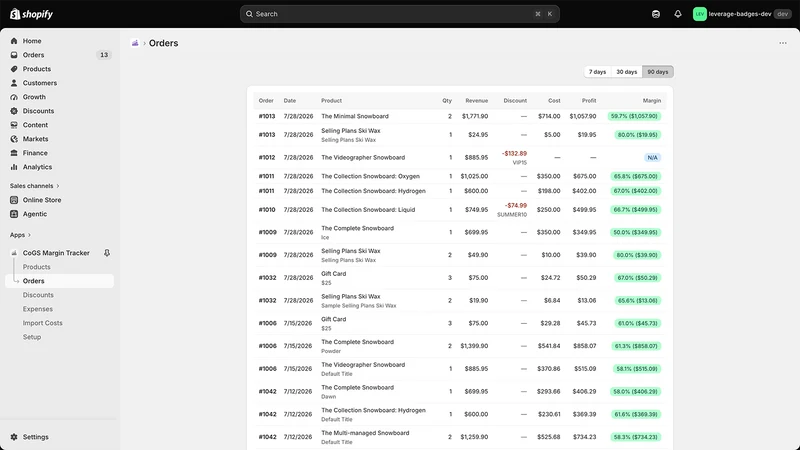Click The Minimal Snowboard product name
800x450 pixels.
355,116
